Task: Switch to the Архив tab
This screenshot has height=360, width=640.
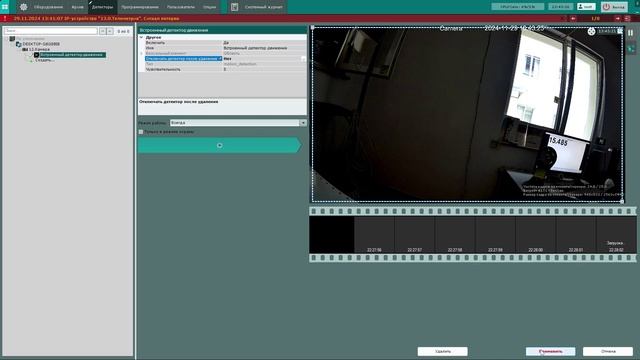Action: tap(77, 7)
